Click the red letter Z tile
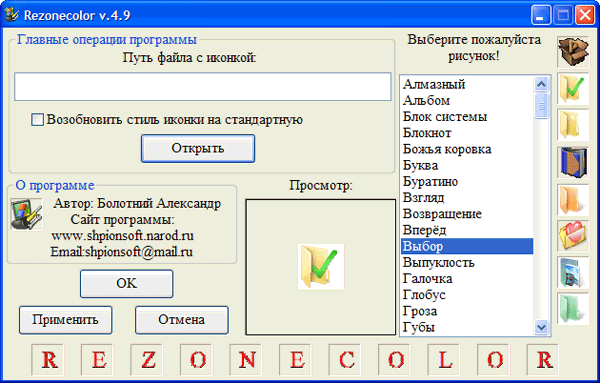This screenshot has width=600, height=383. coord(148,360)
